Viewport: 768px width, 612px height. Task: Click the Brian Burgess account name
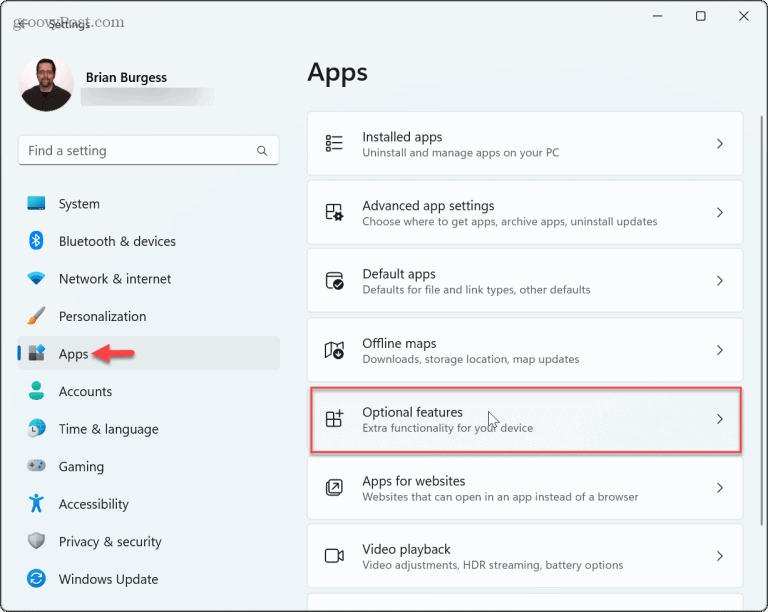tap(126, 77)
